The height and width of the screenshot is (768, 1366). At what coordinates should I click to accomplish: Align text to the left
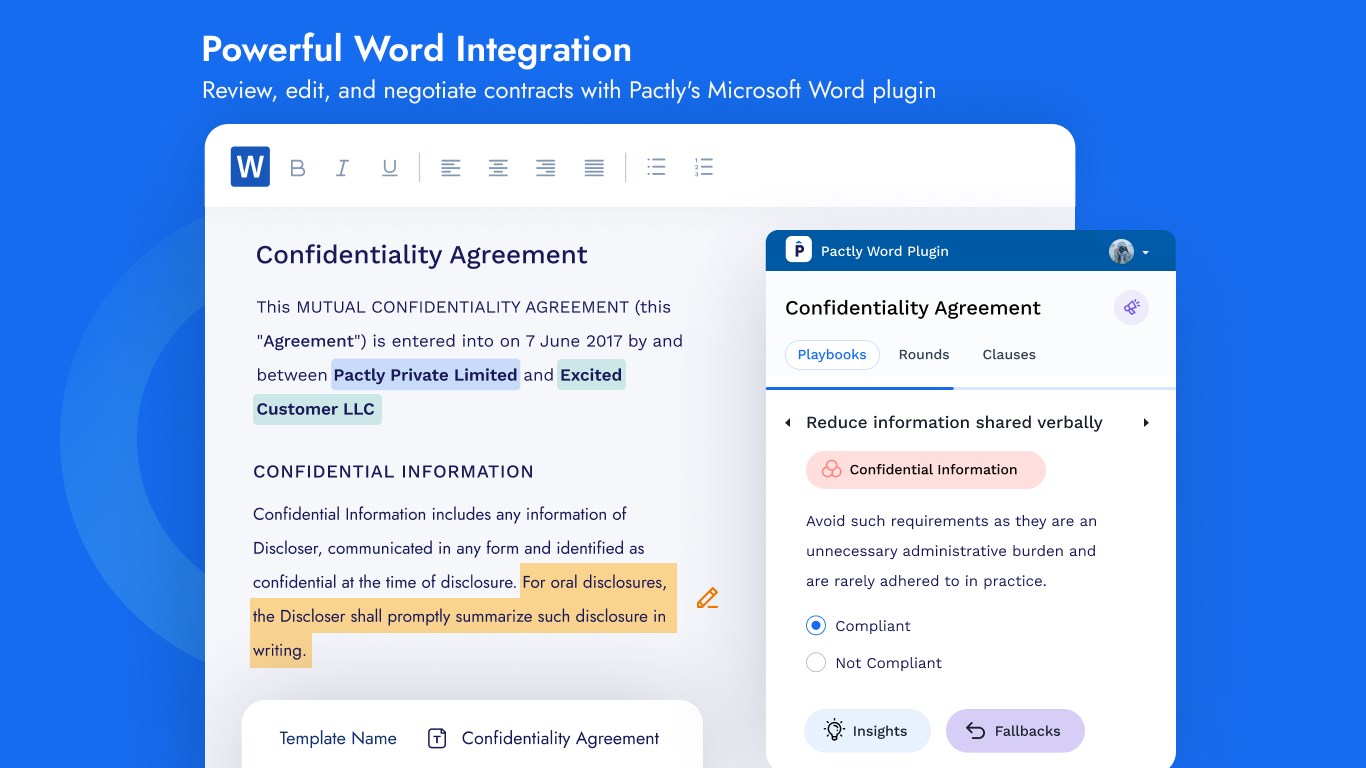pyautogui.click(x=451, y=168)
